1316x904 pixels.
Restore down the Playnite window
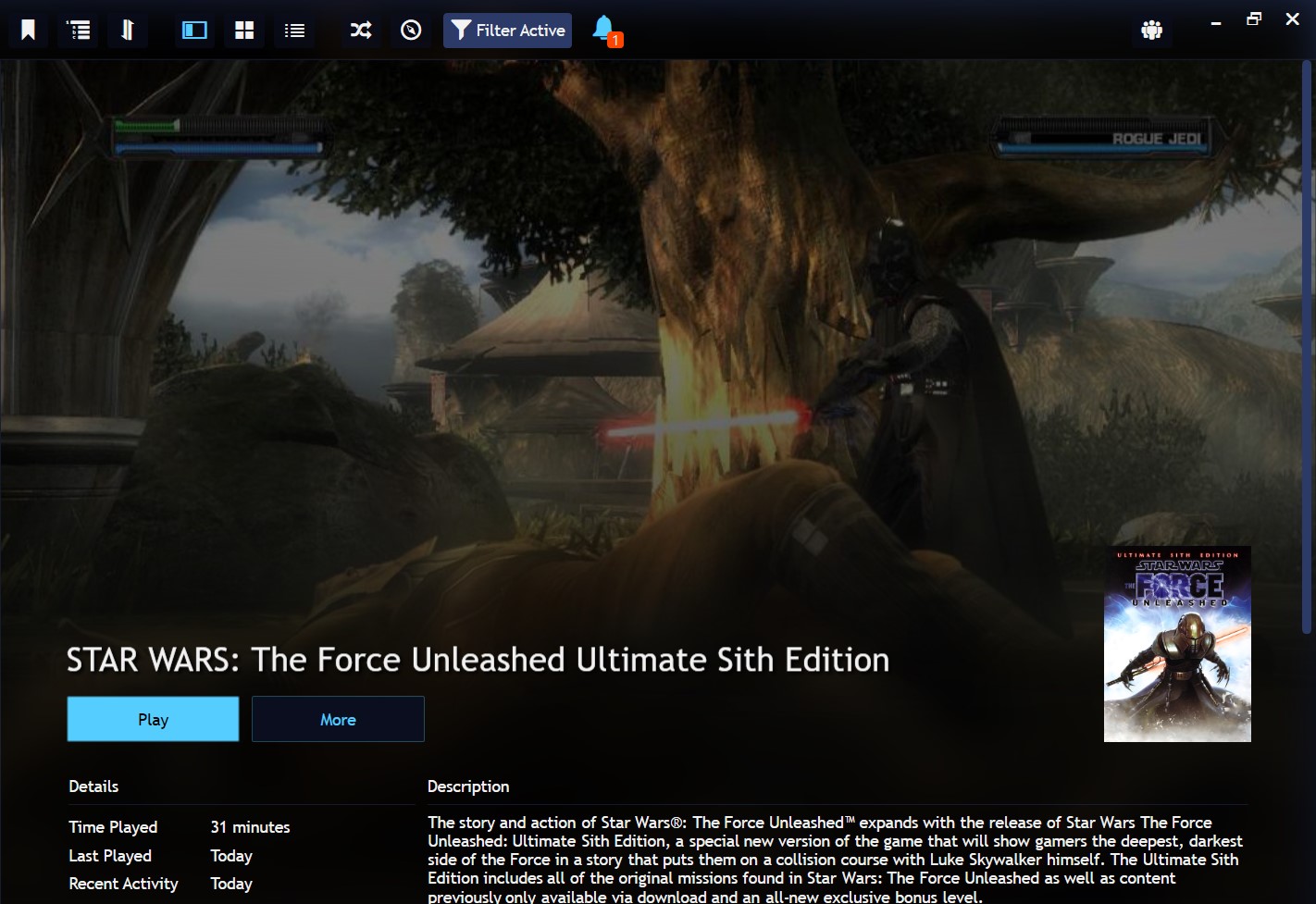pos(1254,19)
